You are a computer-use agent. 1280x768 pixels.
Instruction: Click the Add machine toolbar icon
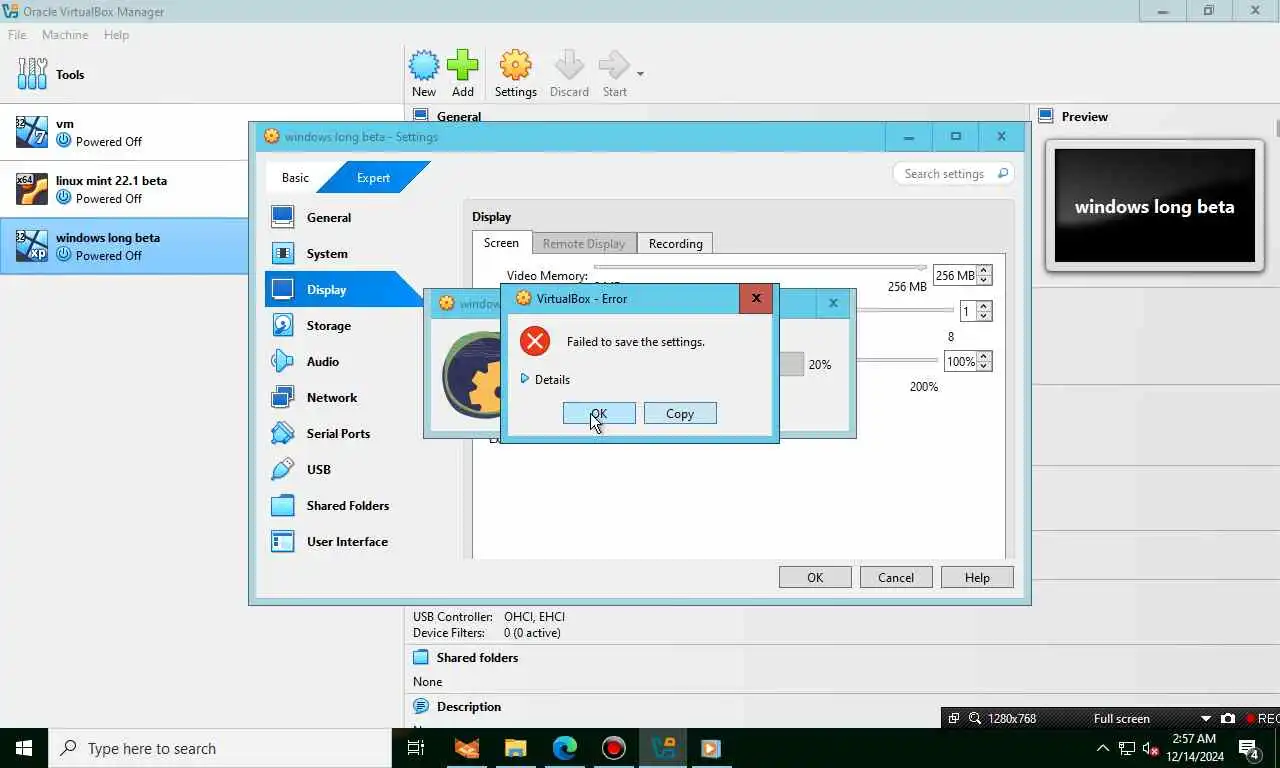(462, 74)
